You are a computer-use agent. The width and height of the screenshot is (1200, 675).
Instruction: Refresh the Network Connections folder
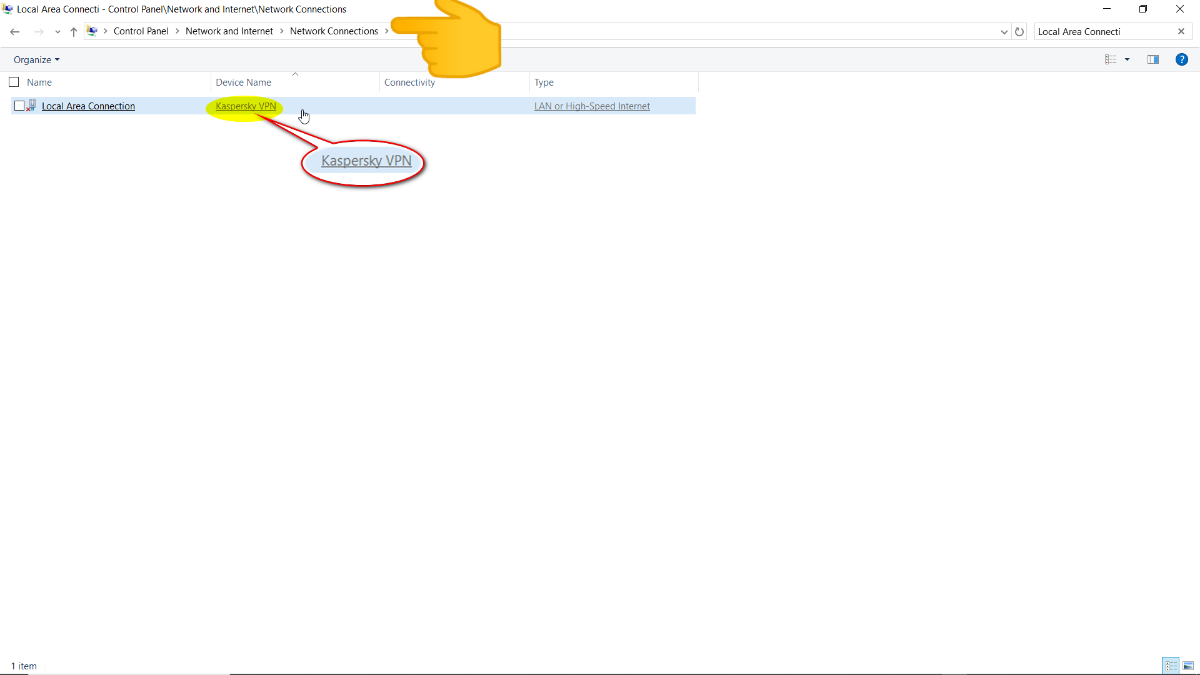pyautogui.click(x=1019, y=32)
